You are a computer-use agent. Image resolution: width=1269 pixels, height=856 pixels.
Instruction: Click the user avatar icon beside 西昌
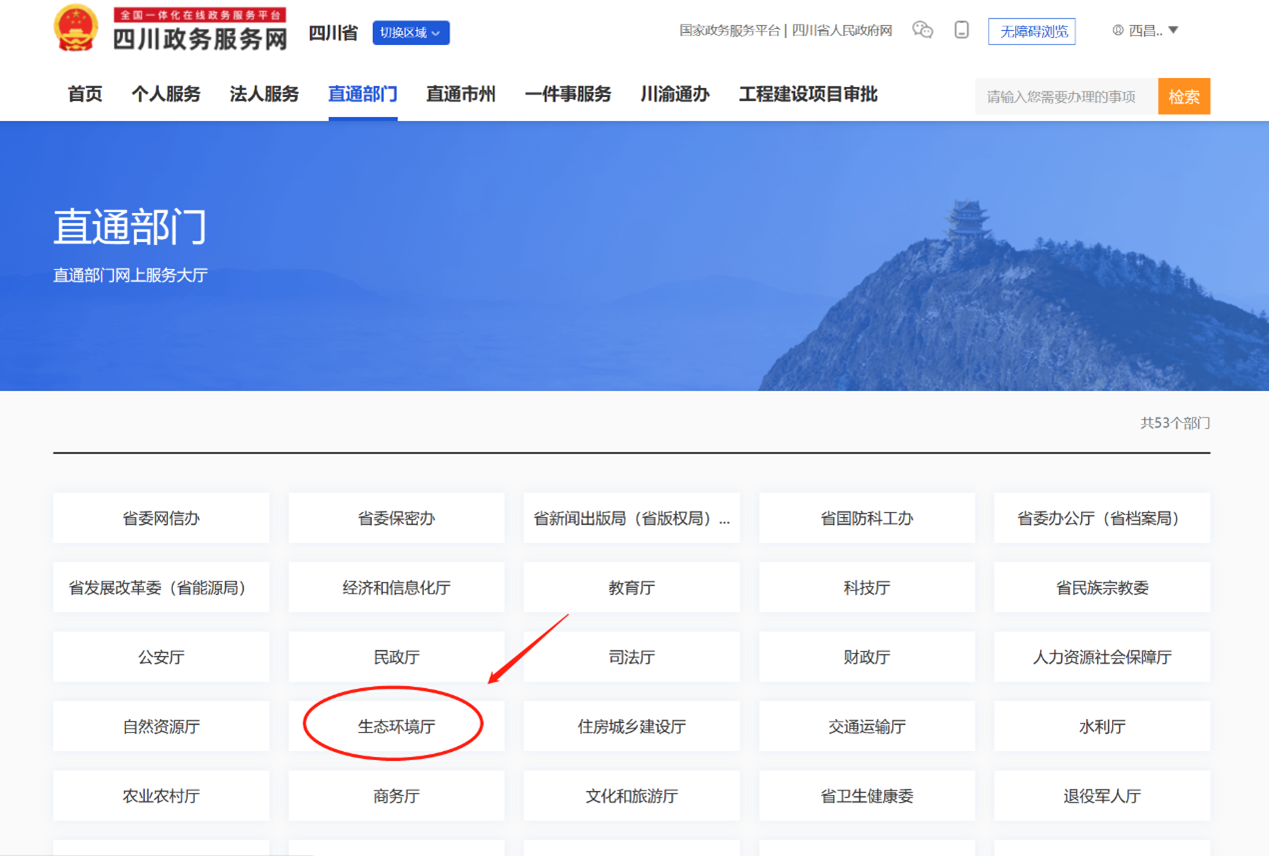[1117, 30]
